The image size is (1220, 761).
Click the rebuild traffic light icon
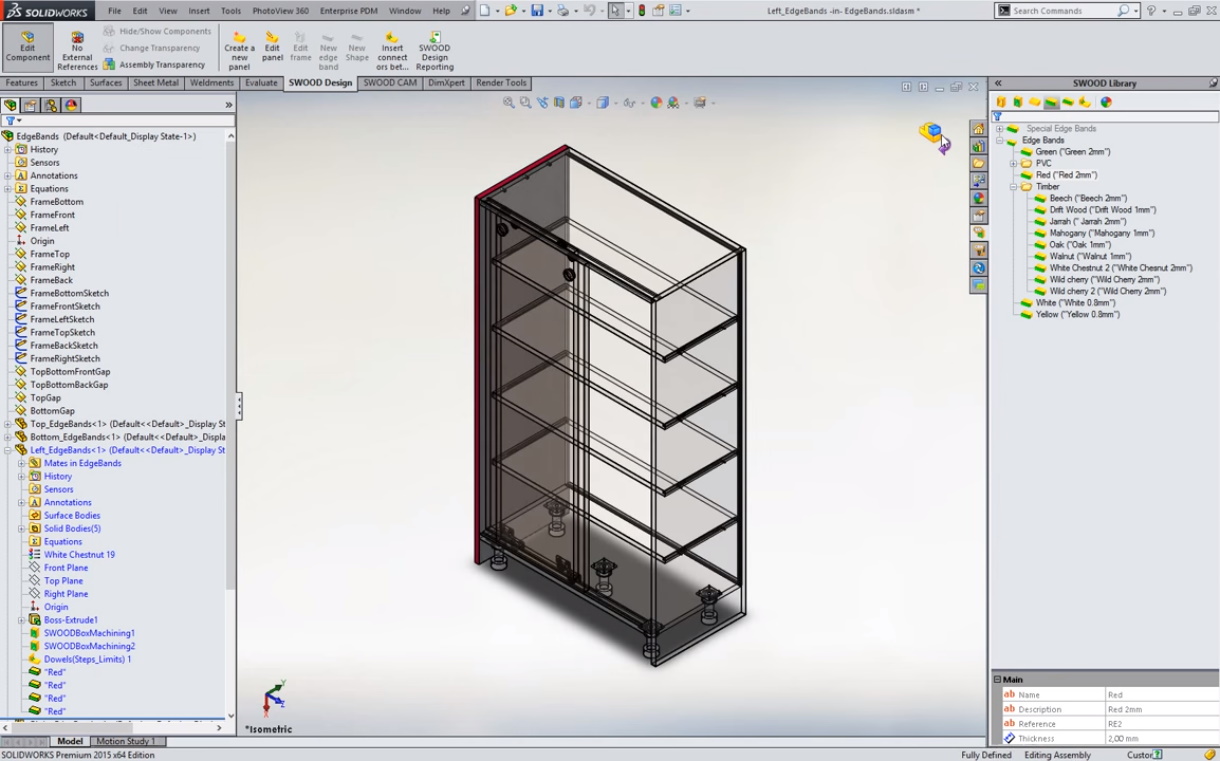tap(641, 11)
